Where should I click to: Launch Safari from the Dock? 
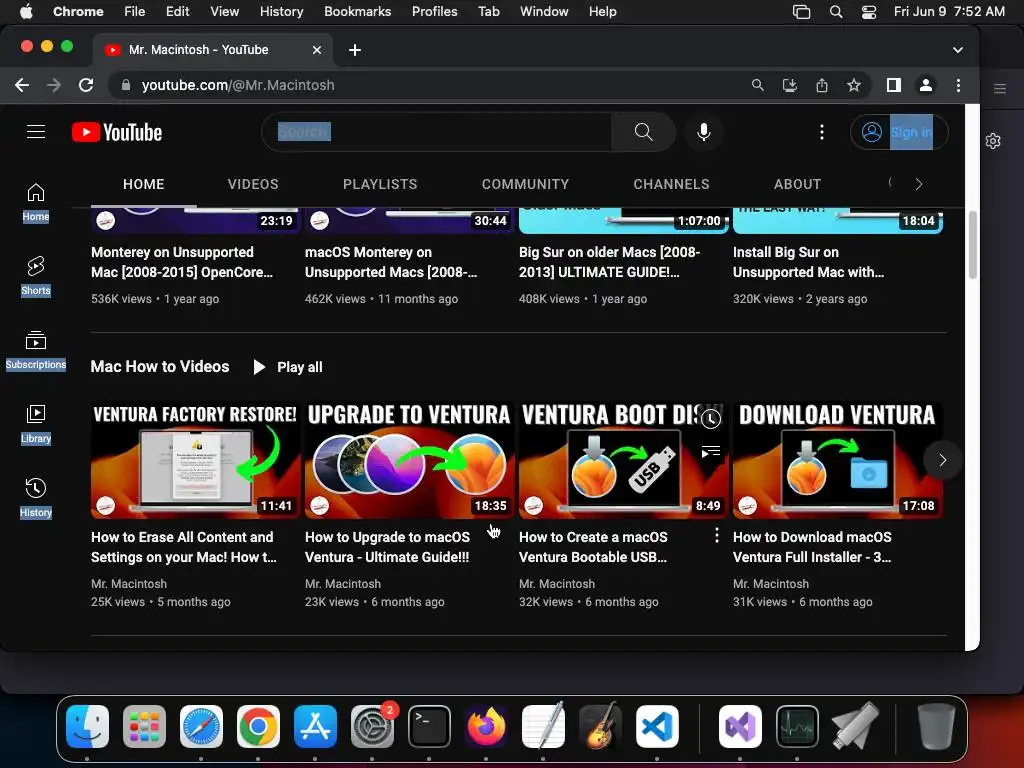click(x=201, y=726)
